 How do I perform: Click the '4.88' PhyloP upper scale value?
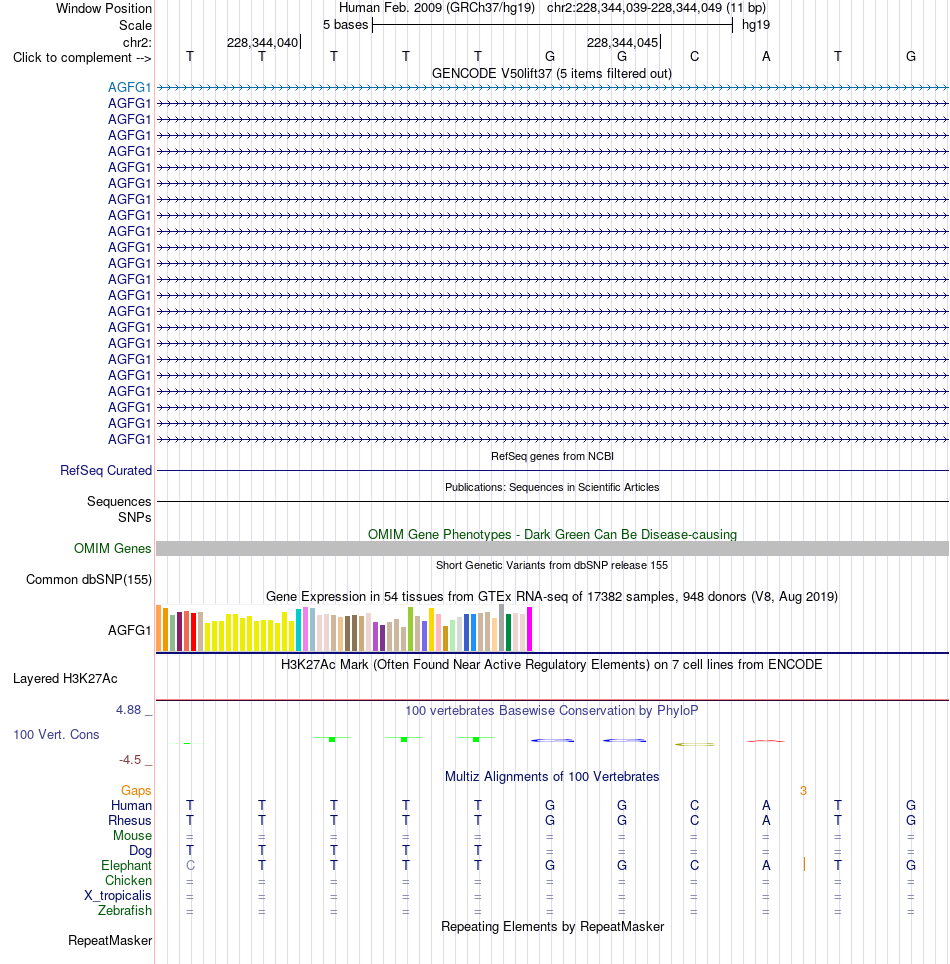pos(129,710)
